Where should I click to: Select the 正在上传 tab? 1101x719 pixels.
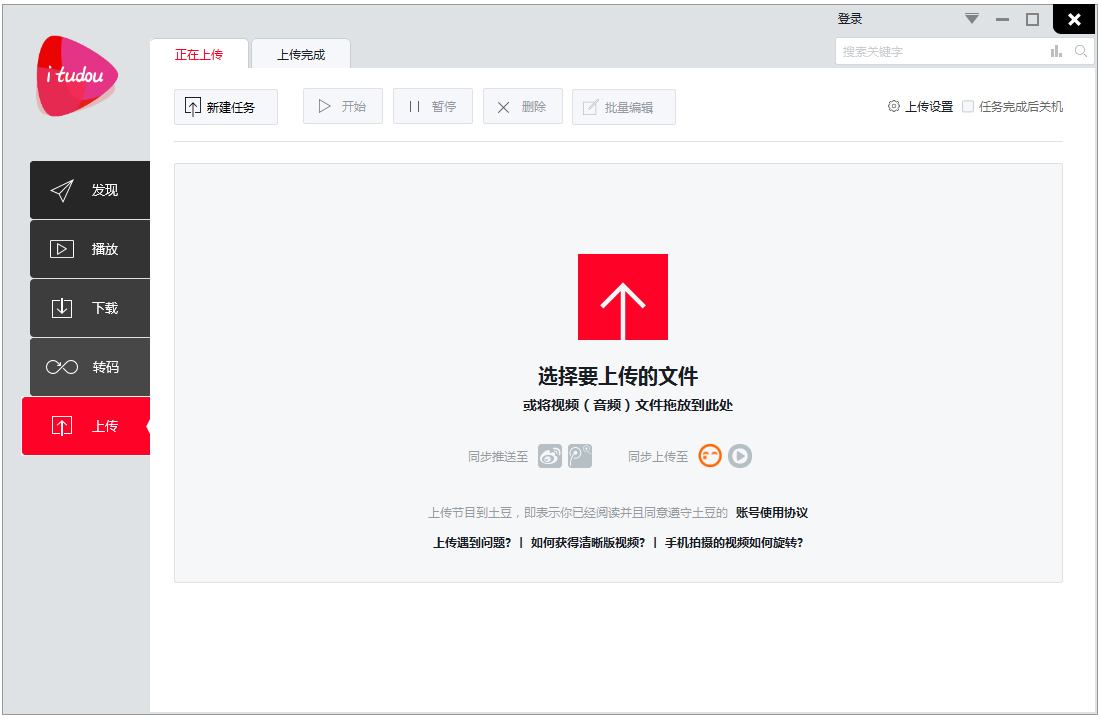[200, 54]
